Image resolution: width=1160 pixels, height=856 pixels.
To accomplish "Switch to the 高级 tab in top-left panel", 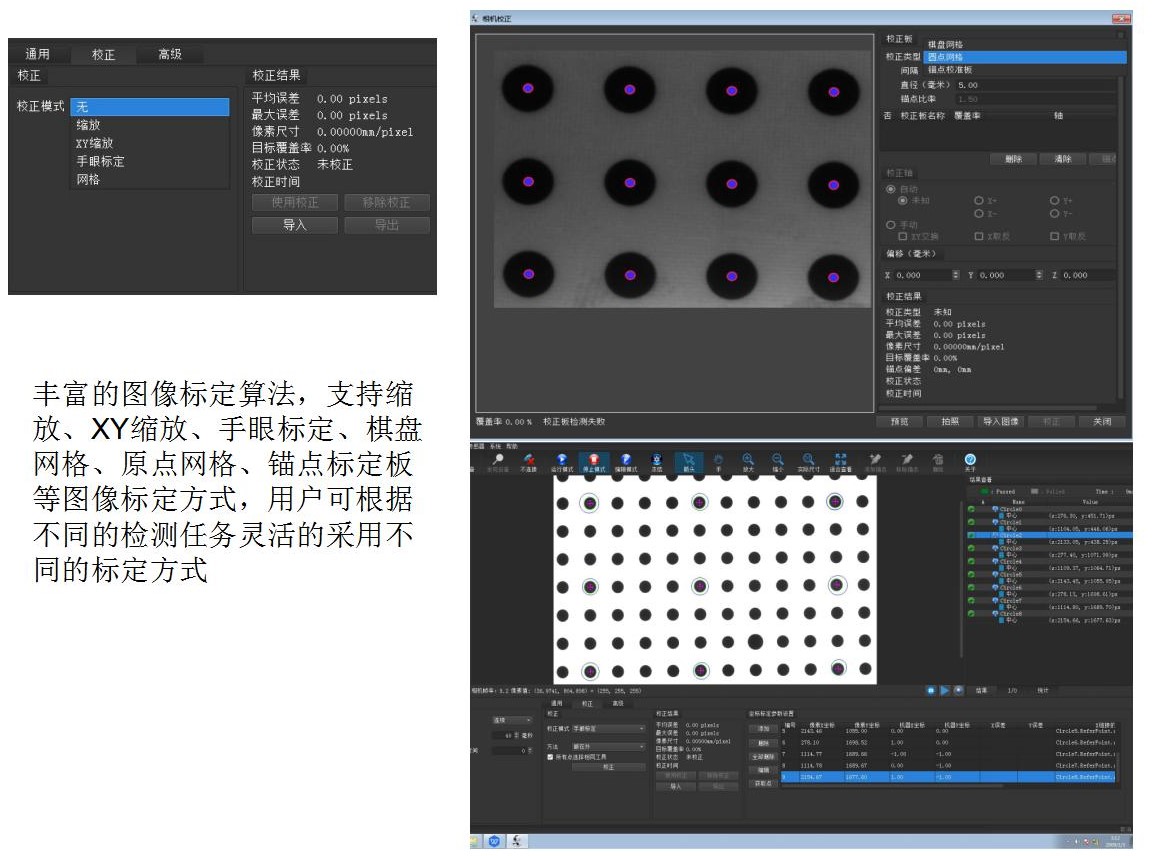I will (x=170, y=54).
